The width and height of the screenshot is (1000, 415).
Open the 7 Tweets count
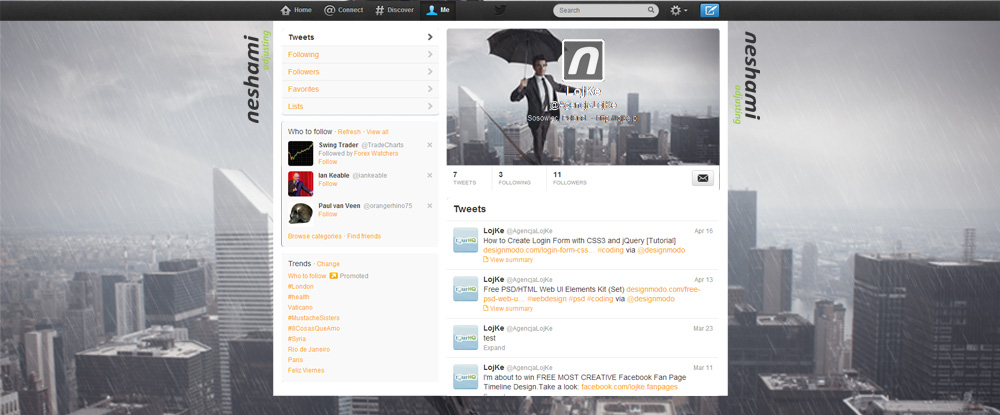[464, 178]
